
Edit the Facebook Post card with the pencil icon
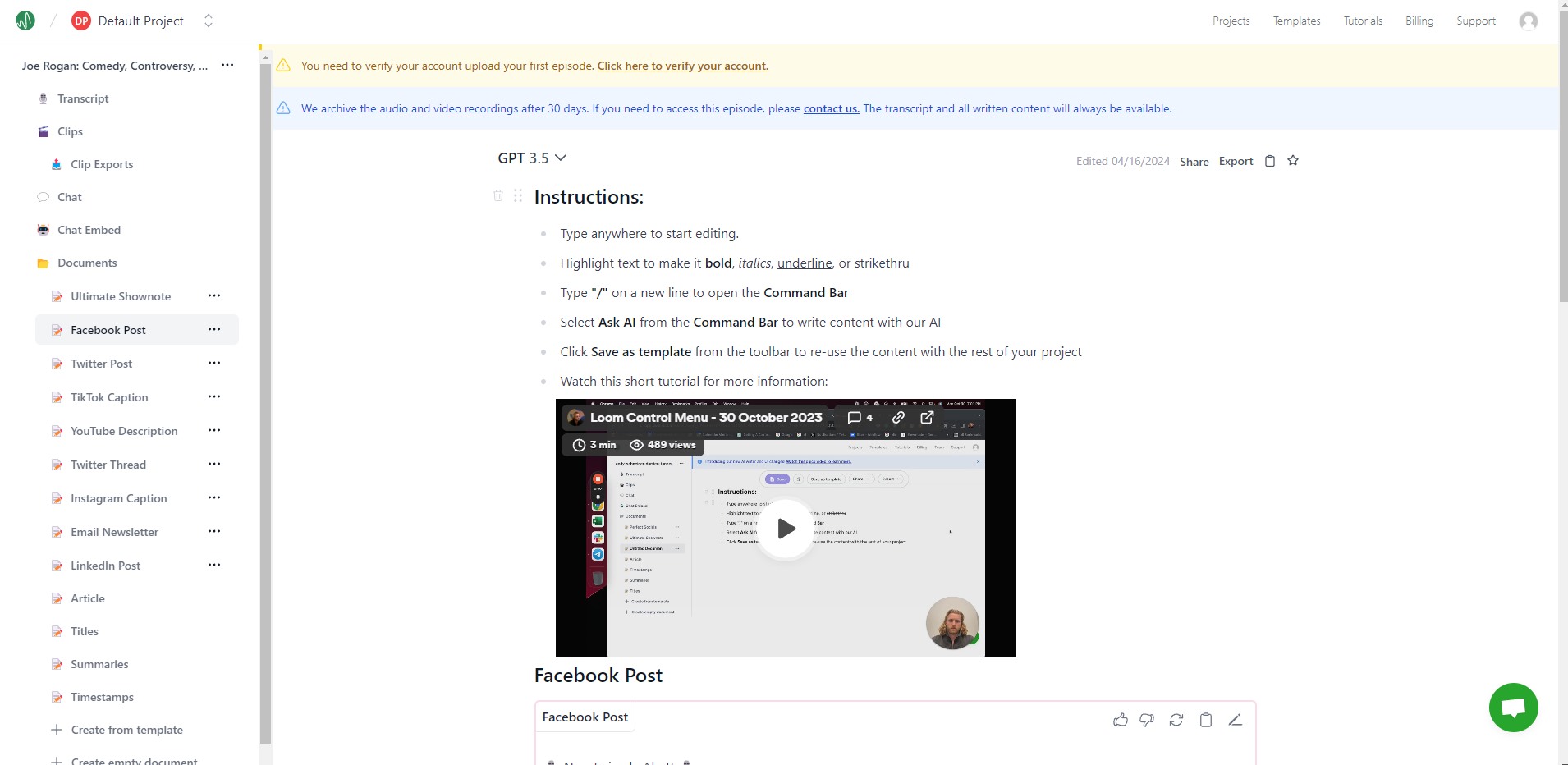[1235, 720]
